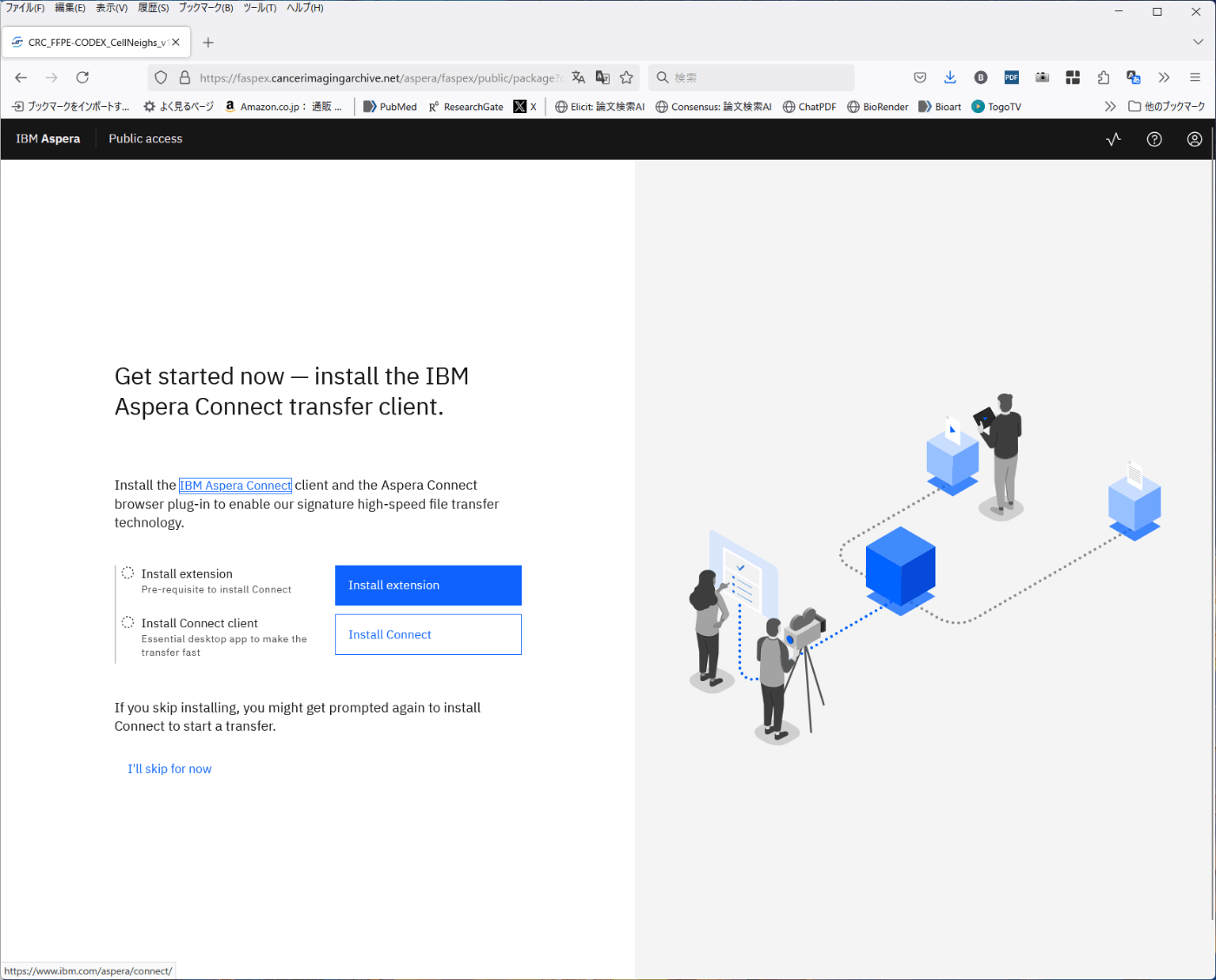Go forward with the browser forward arrow
Viewport: 1216px width, 980px height.
tap(52, 77)
